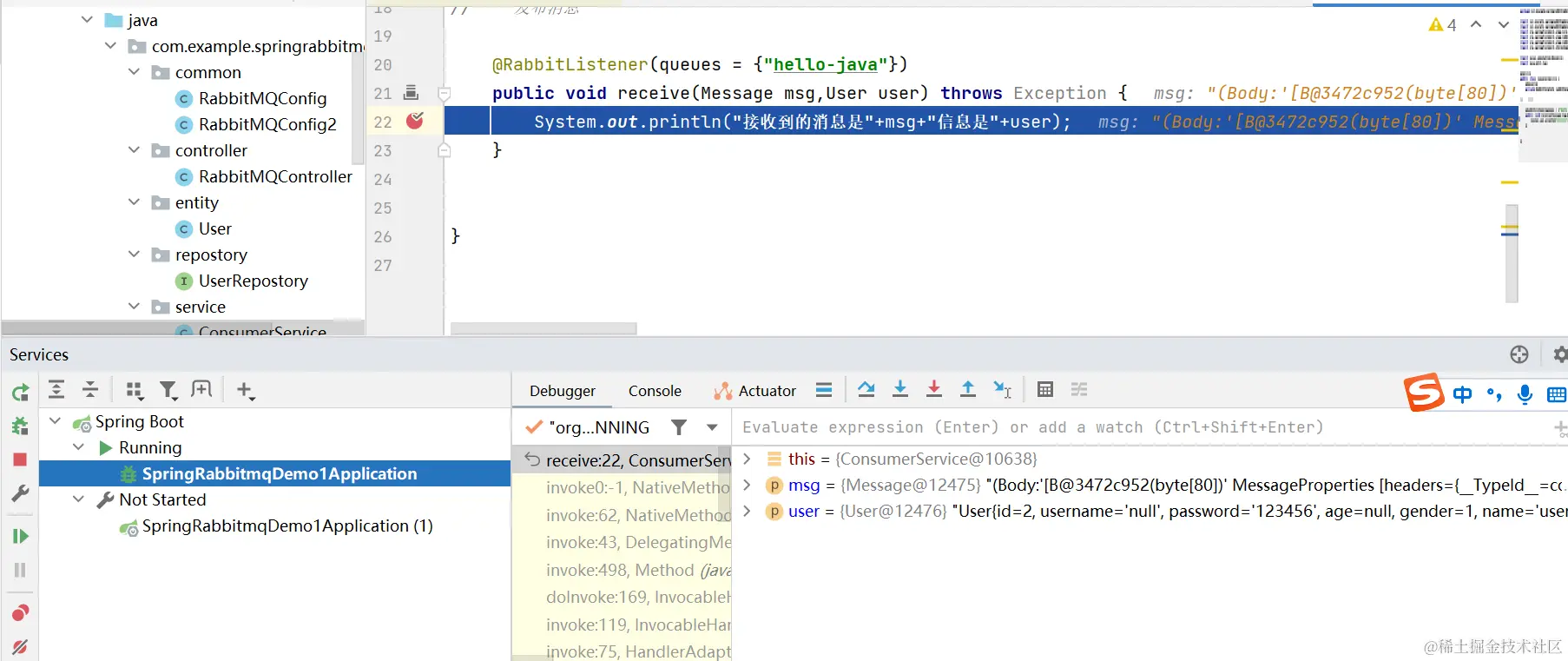Resume program with the green play icon
This screenshot has width=1568, height=661.
pyautogui.click(x=20, y=536)
